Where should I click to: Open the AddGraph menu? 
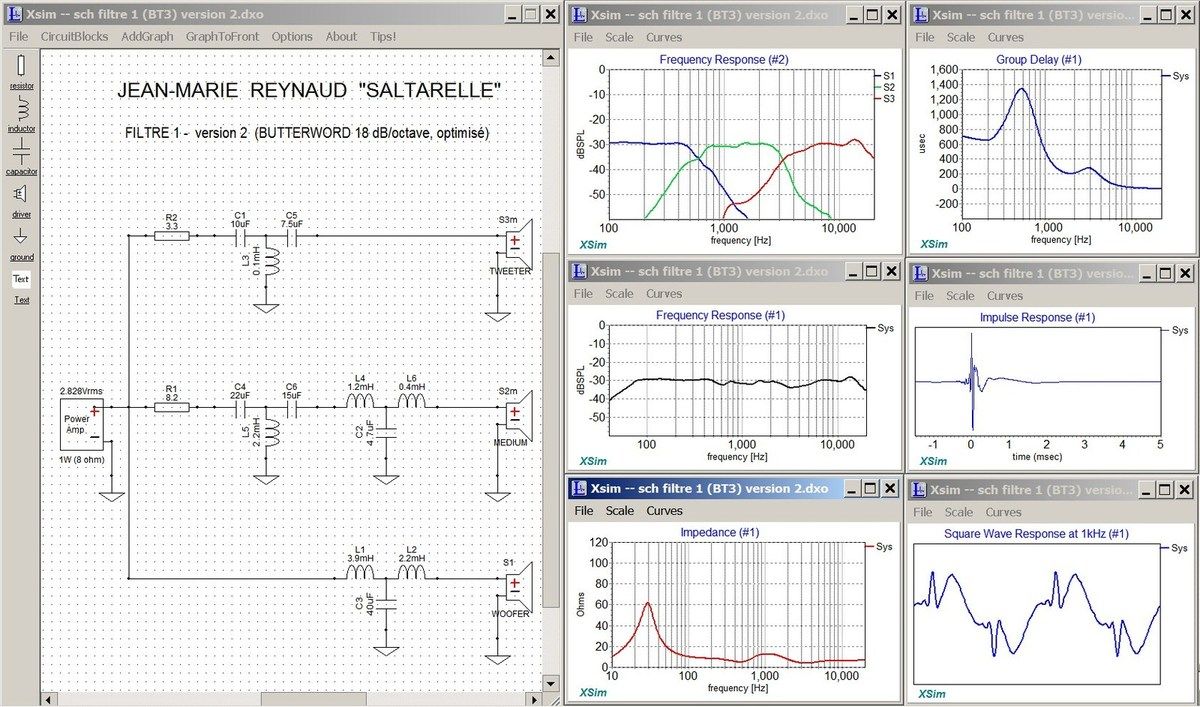147,36
